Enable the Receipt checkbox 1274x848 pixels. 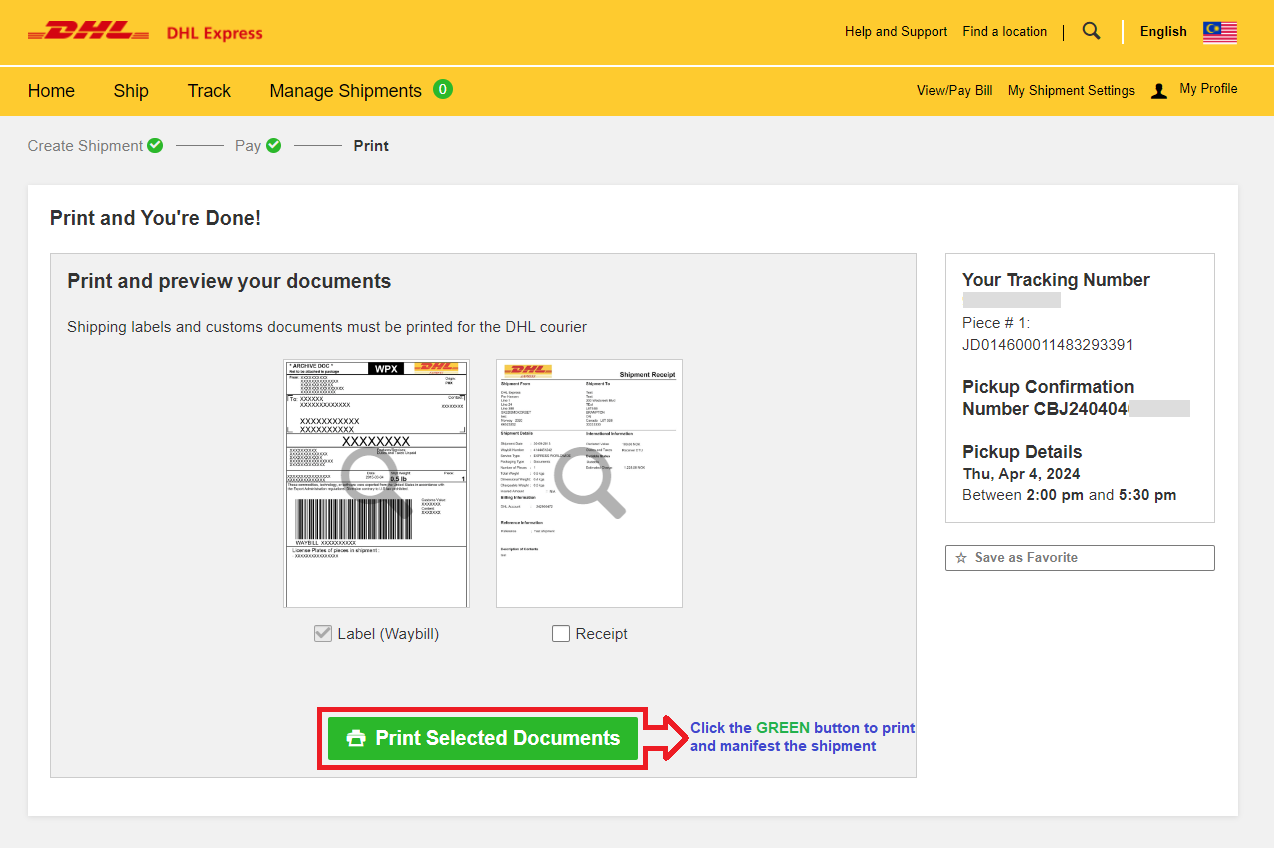click(x=561, y=633)
